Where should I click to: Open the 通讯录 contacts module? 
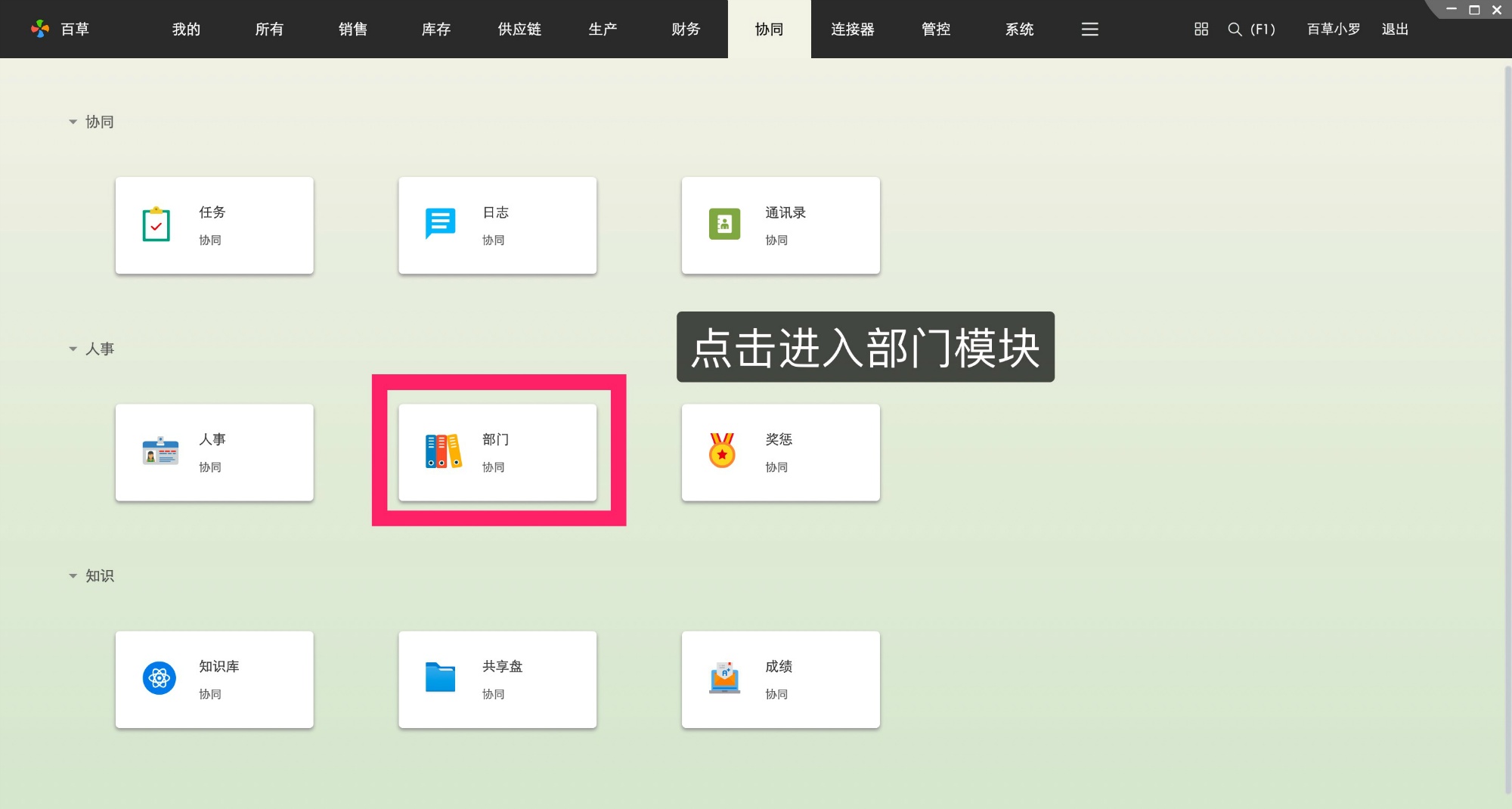coord(780,225)
